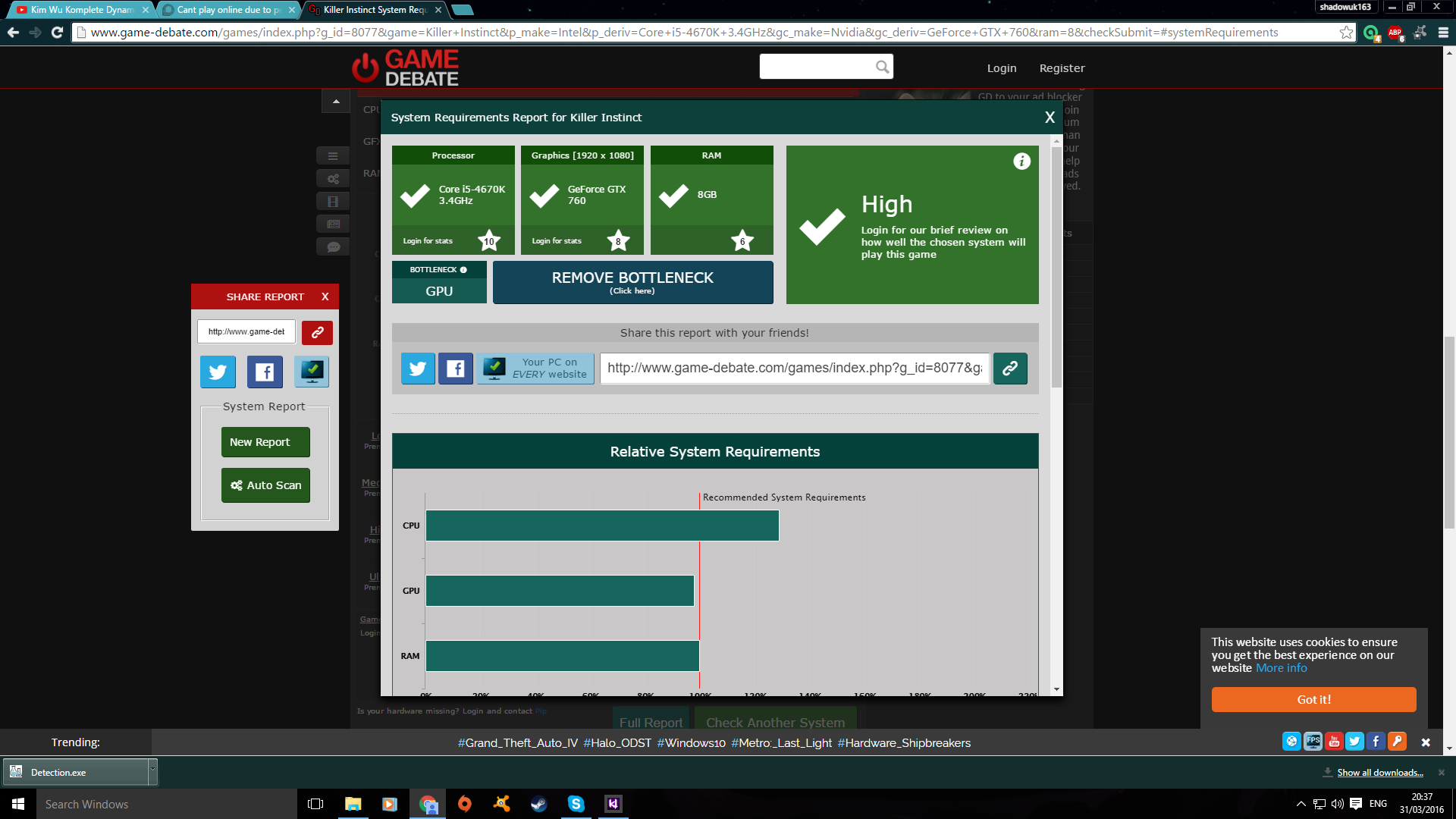This screenshot has width=1456, height=819.
Task: Click the Bottleneck info icon
Action: 463,270
